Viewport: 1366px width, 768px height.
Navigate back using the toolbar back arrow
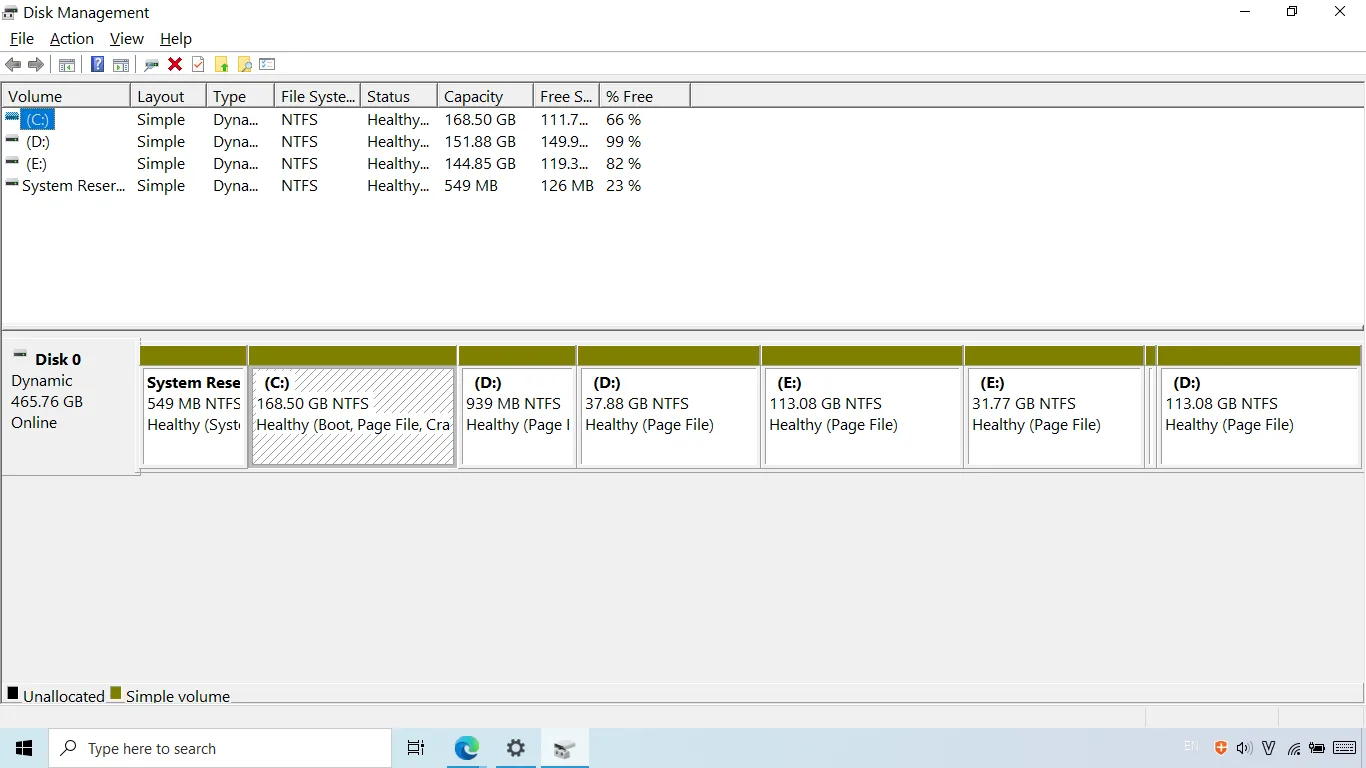[13, 64]
